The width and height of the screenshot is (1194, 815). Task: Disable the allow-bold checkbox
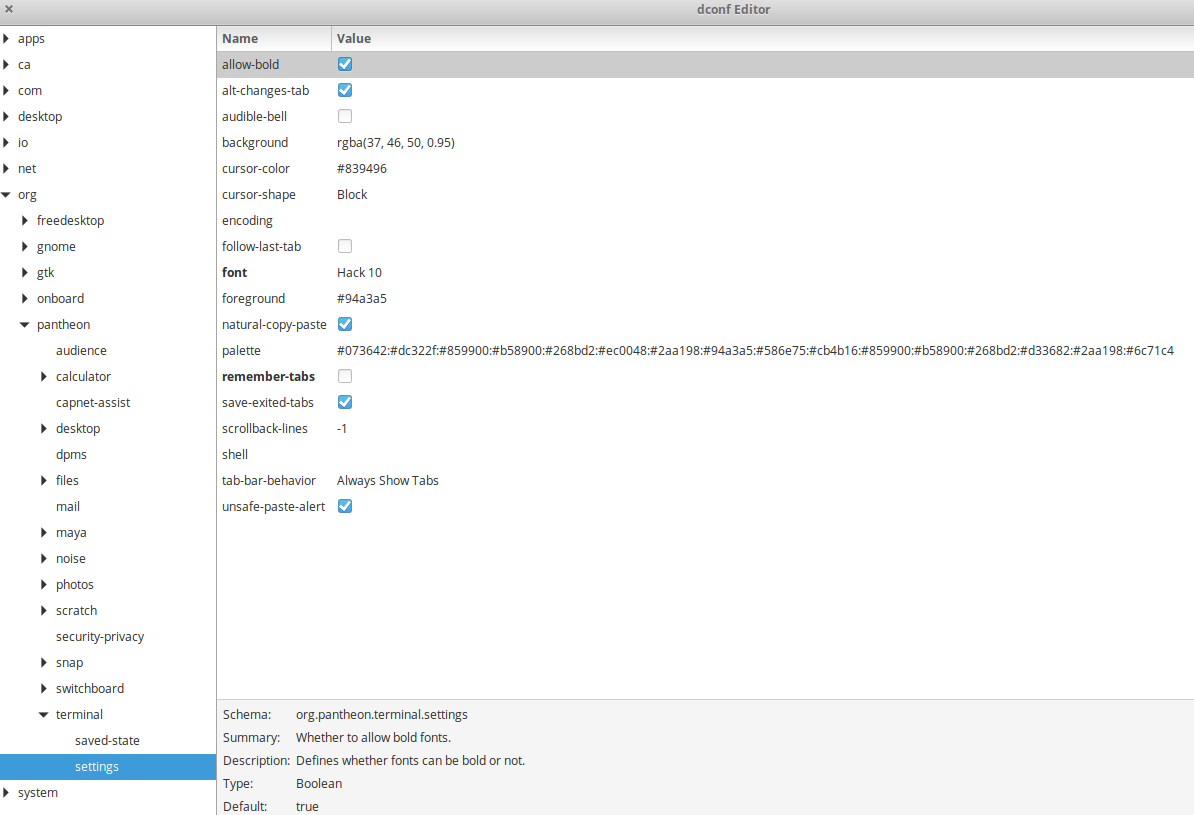(x=344, y=63)
